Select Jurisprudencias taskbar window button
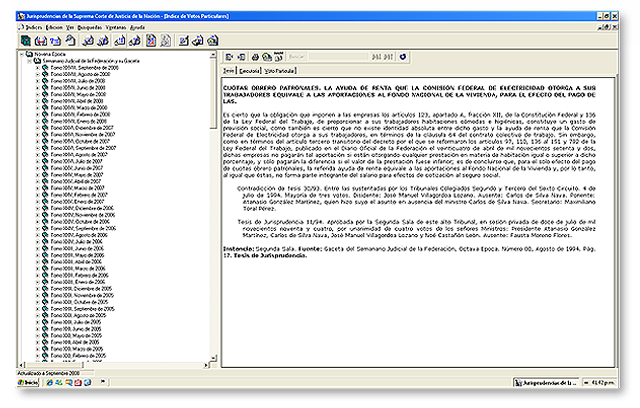The height and width of the screenshot is (408, 640). click(x=546, y=383)
